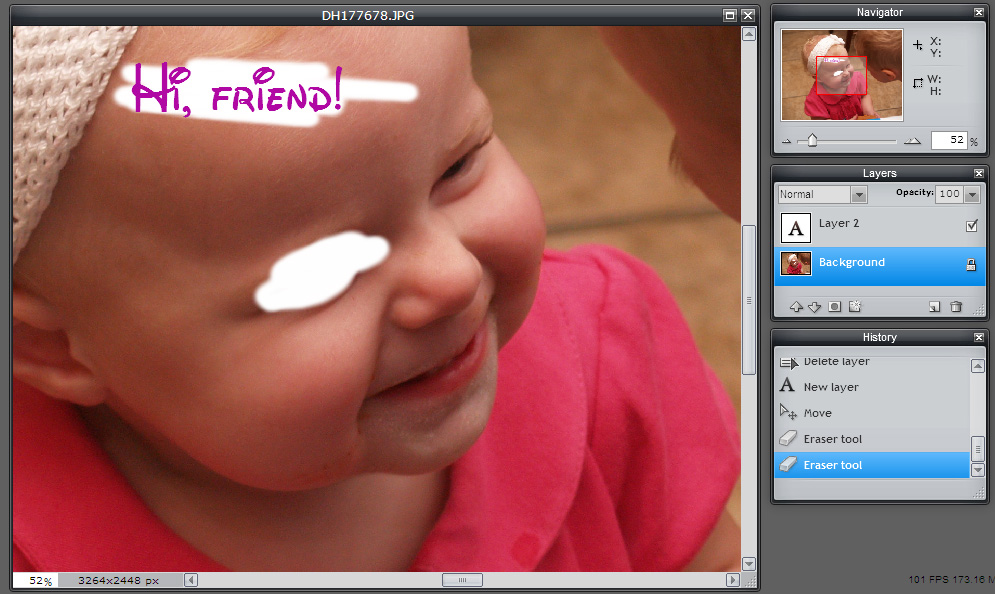Click the Navigator zoom slider handle
The height and width of the screenshot is (594, 995).
(x=812, y=140)
